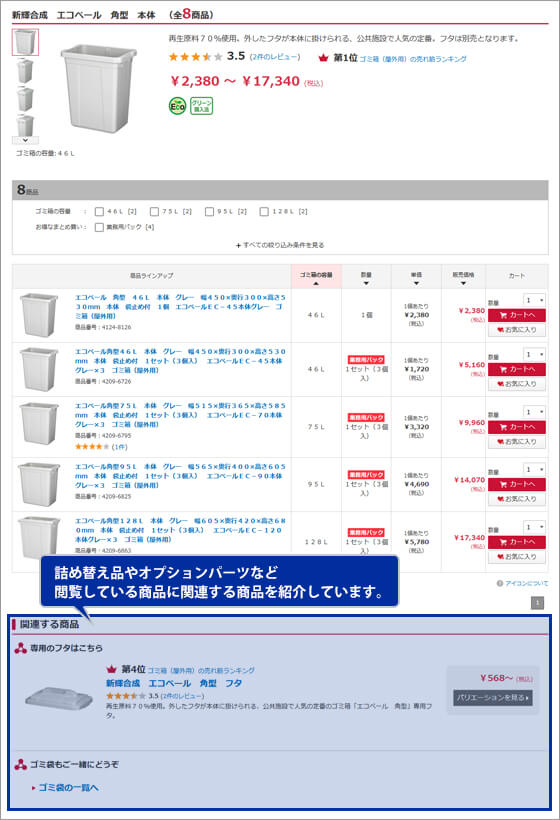
Task: Add ¥17,340 item to favorites
Action: [x=517, y=556]
